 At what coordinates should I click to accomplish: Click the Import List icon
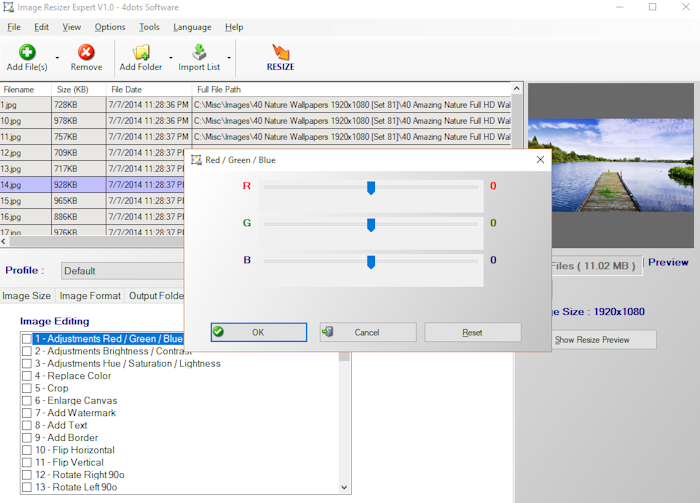pos(199,52)
